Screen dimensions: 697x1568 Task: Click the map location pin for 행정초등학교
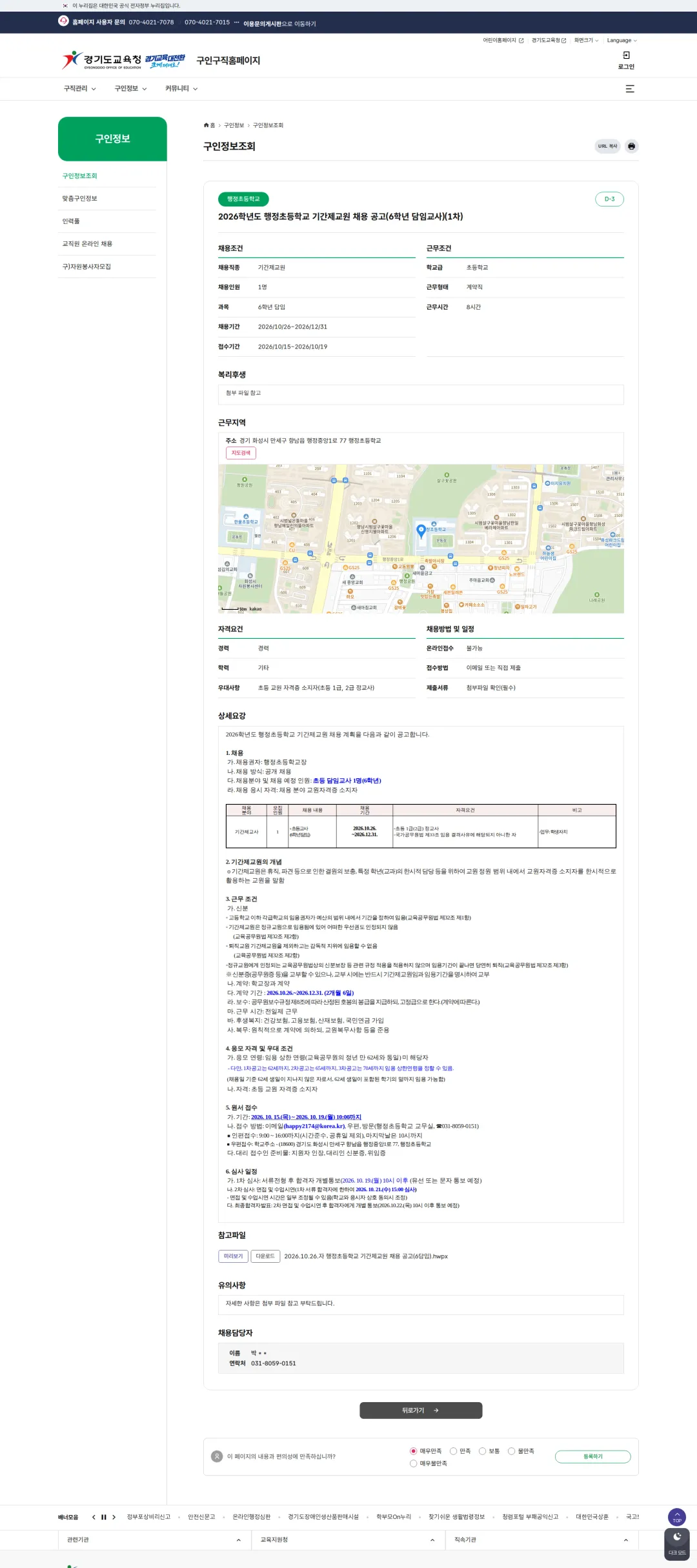[x=421, y=531]
